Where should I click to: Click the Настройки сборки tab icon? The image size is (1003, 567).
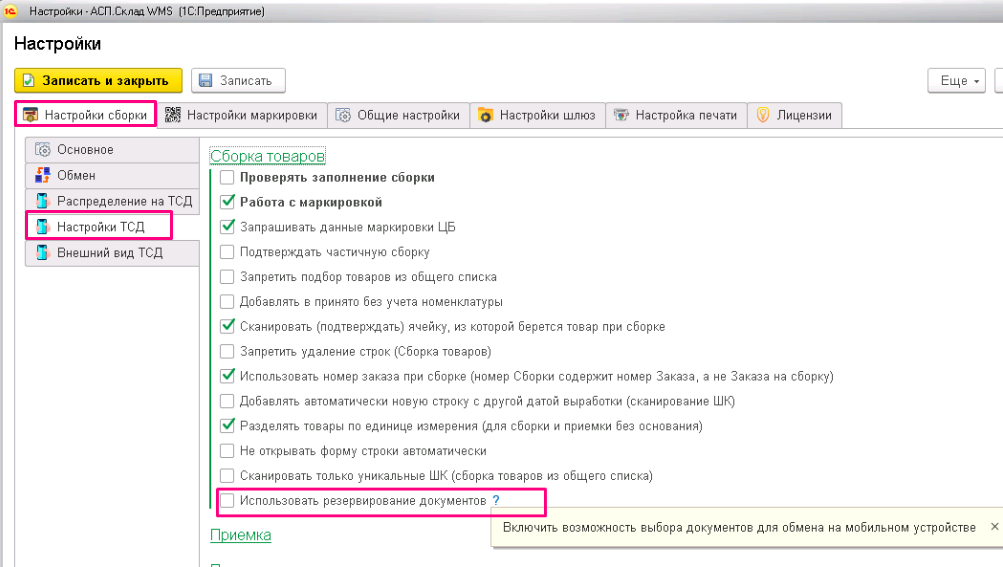[x=30, y=115]
